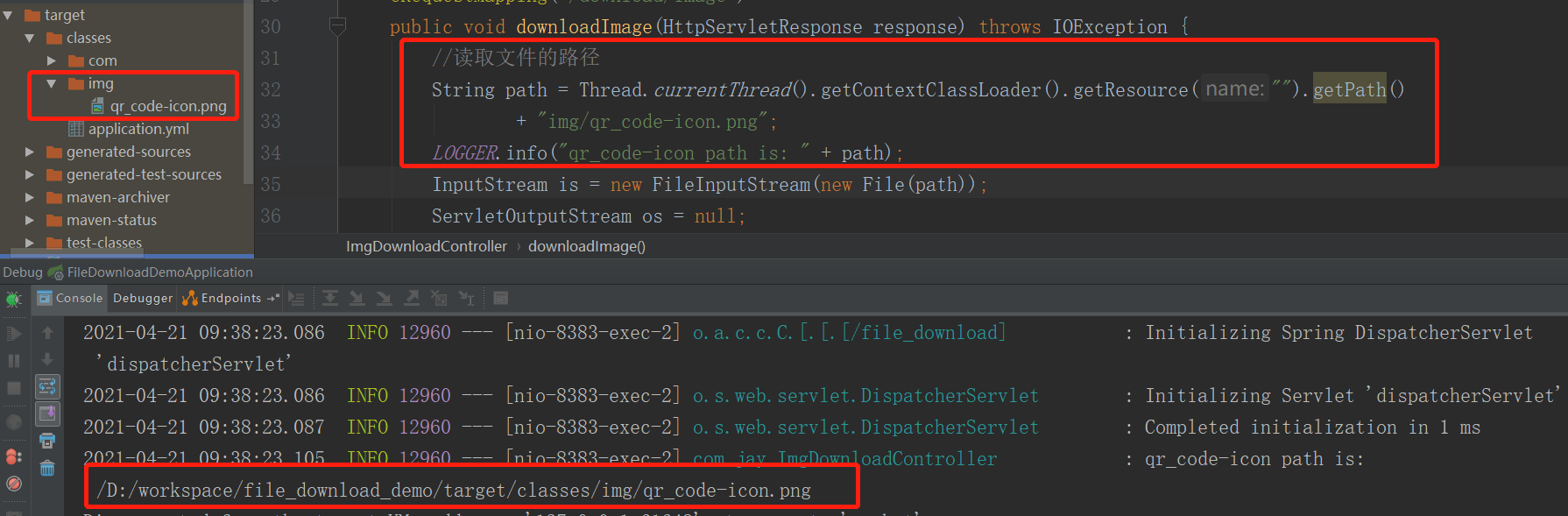Image resolution: width=1568 pixels, height=516 pixels.
Task: Click Step Into in debug toolbar
Action: tap(357, 299)
